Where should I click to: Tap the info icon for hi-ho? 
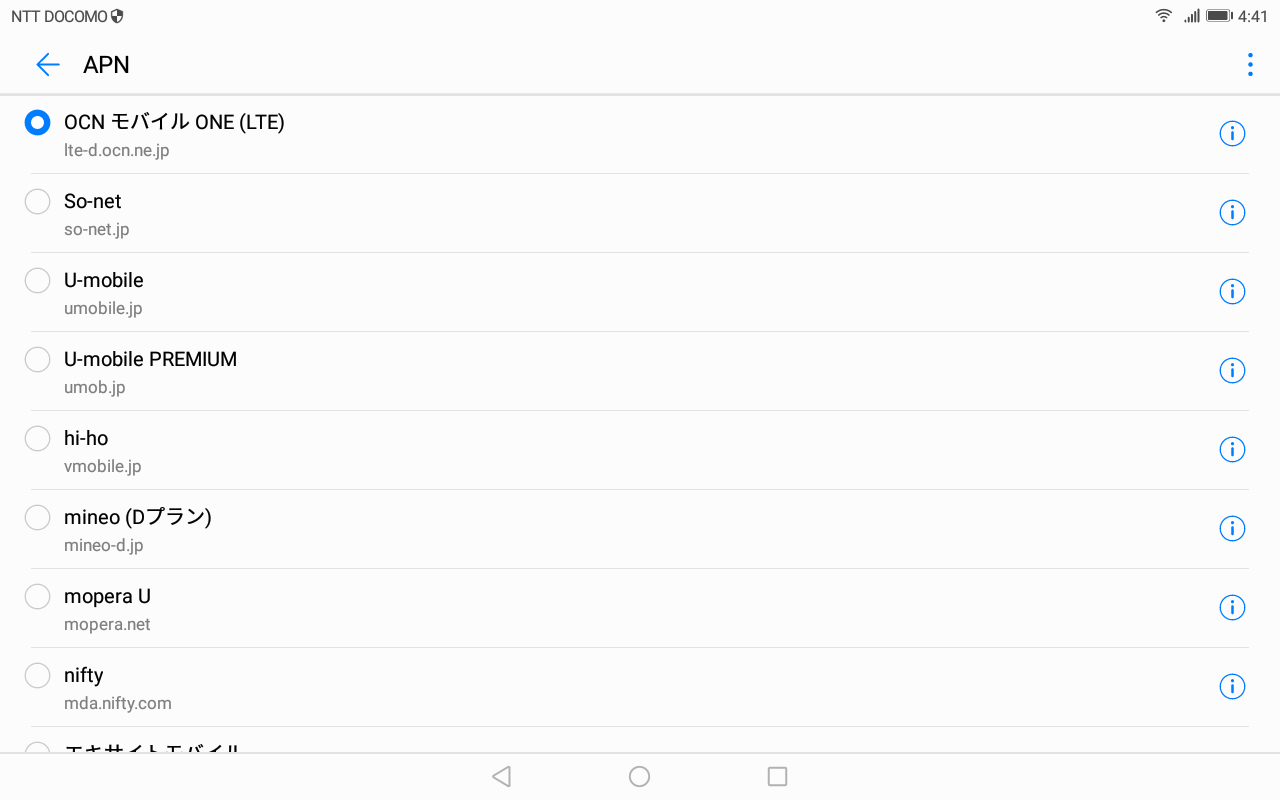tap(1232, 450)
